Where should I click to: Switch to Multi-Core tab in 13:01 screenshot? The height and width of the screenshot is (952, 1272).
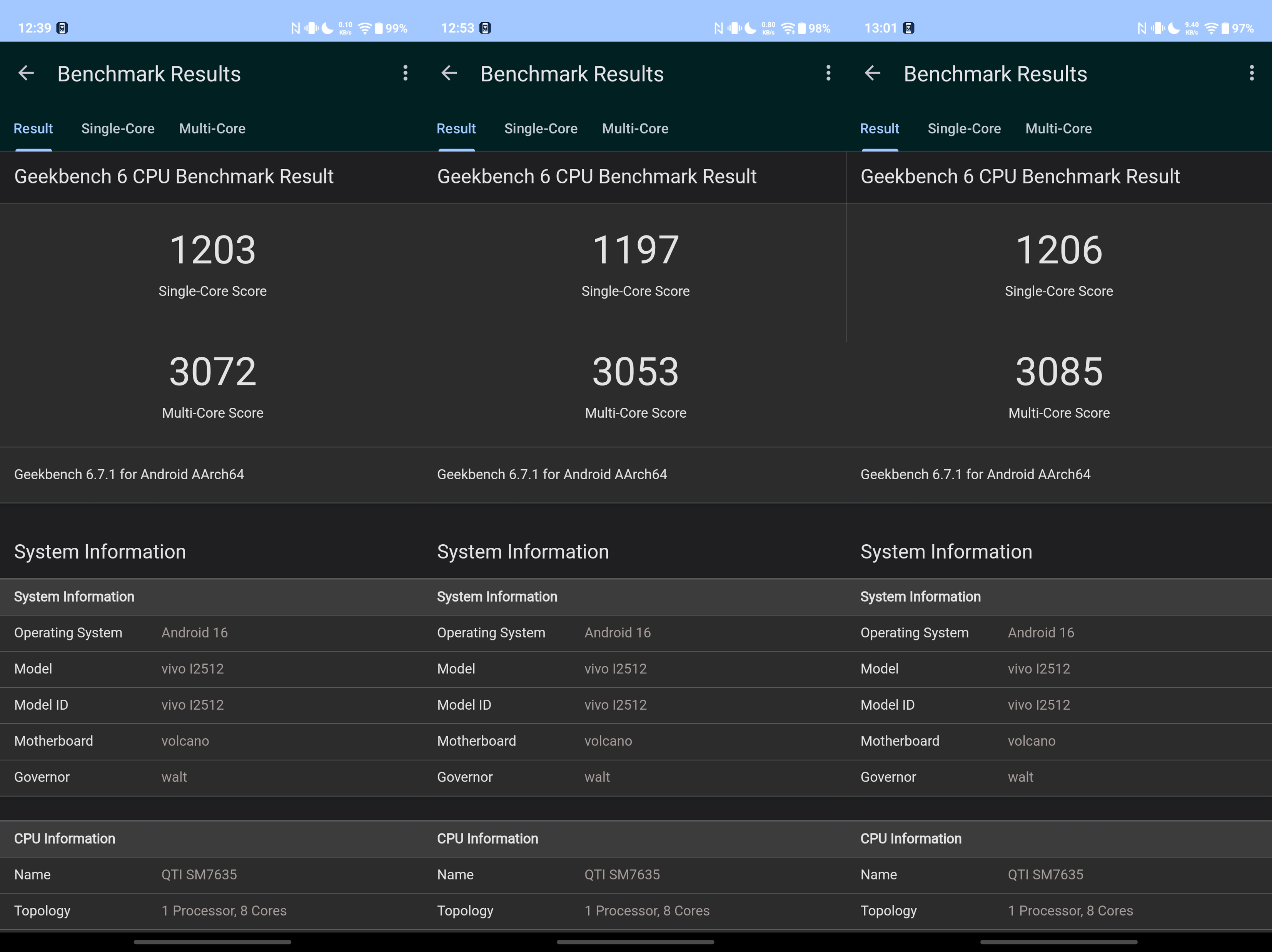(1059, 128)
